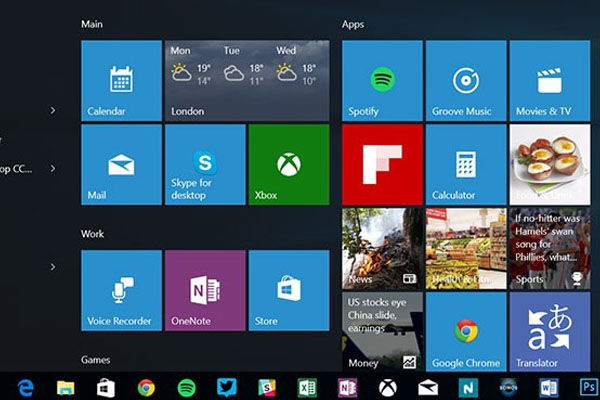Click the Games group heading

96,360
